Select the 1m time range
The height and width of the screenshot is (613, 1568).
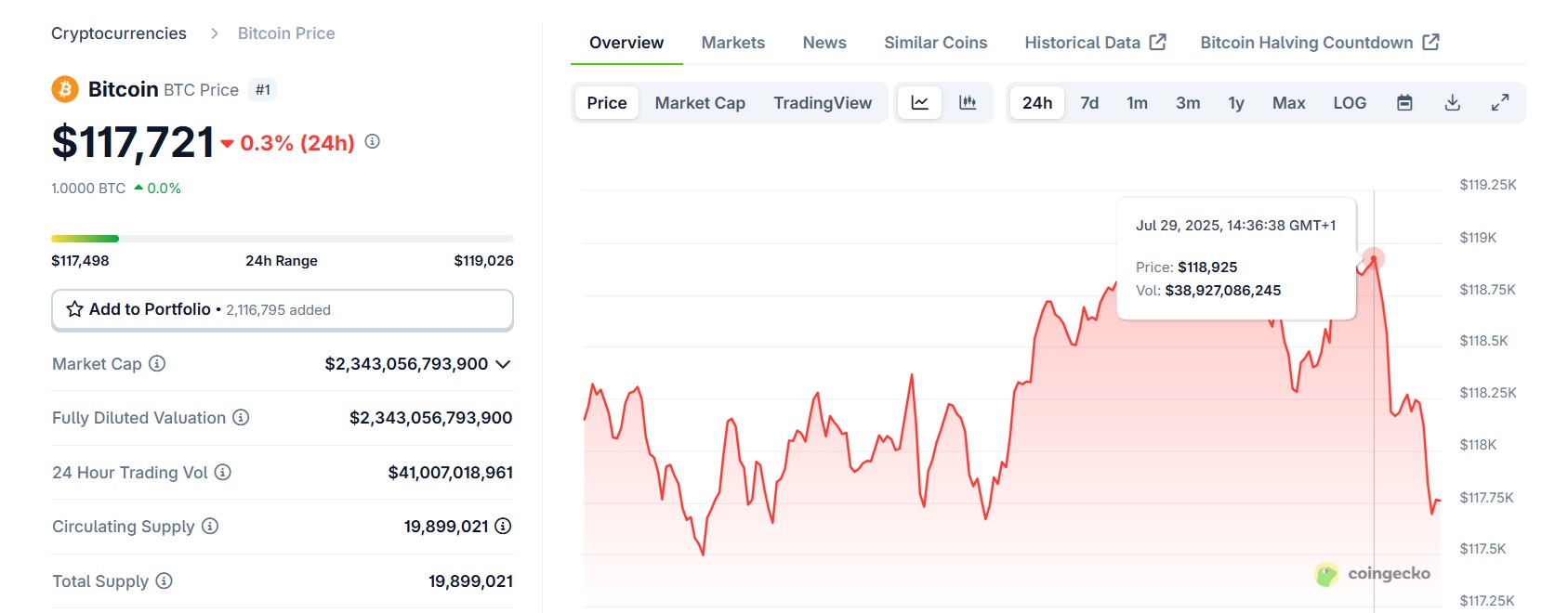coord(1137,102)
